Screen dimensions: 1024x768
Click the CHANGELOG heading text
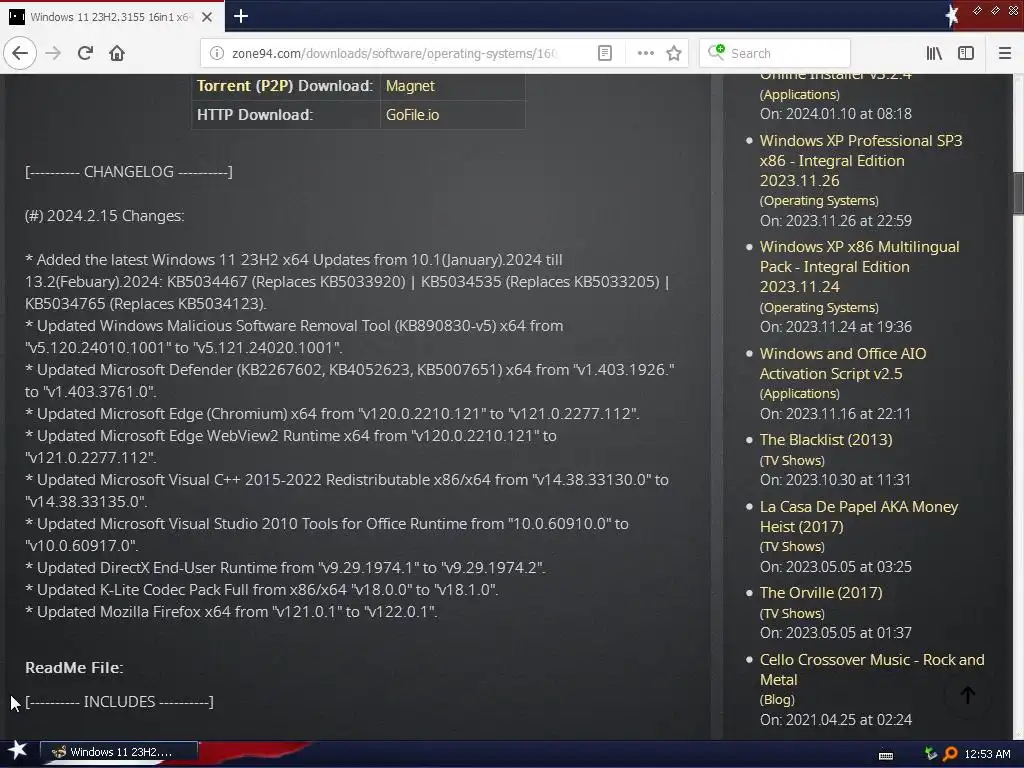coord(129,171)
